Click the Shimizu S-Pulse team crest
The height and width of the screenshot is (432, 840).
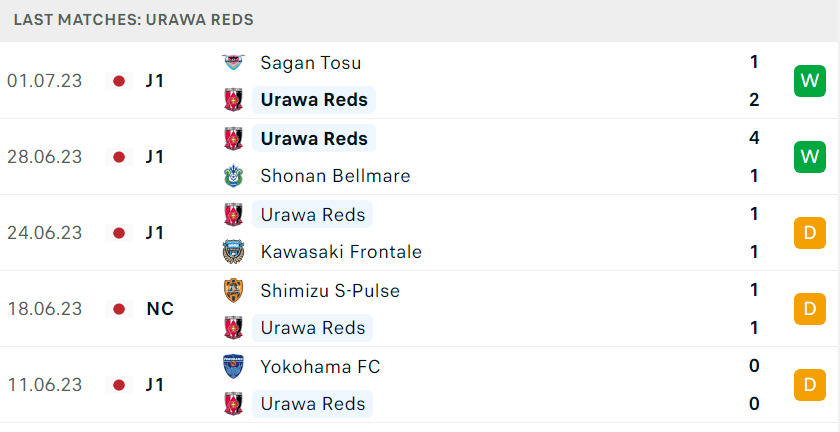pos(234,291)
